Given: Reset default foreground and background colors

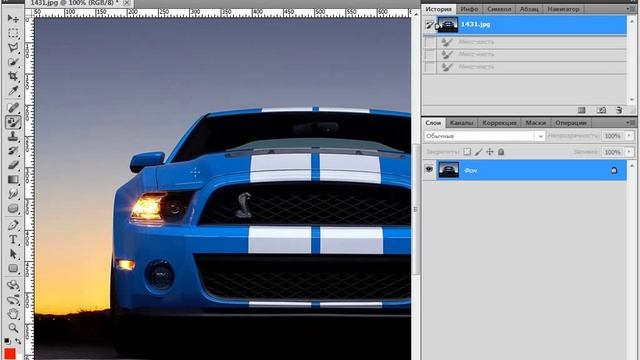Looking at the screenshot, I should (7, 341).
